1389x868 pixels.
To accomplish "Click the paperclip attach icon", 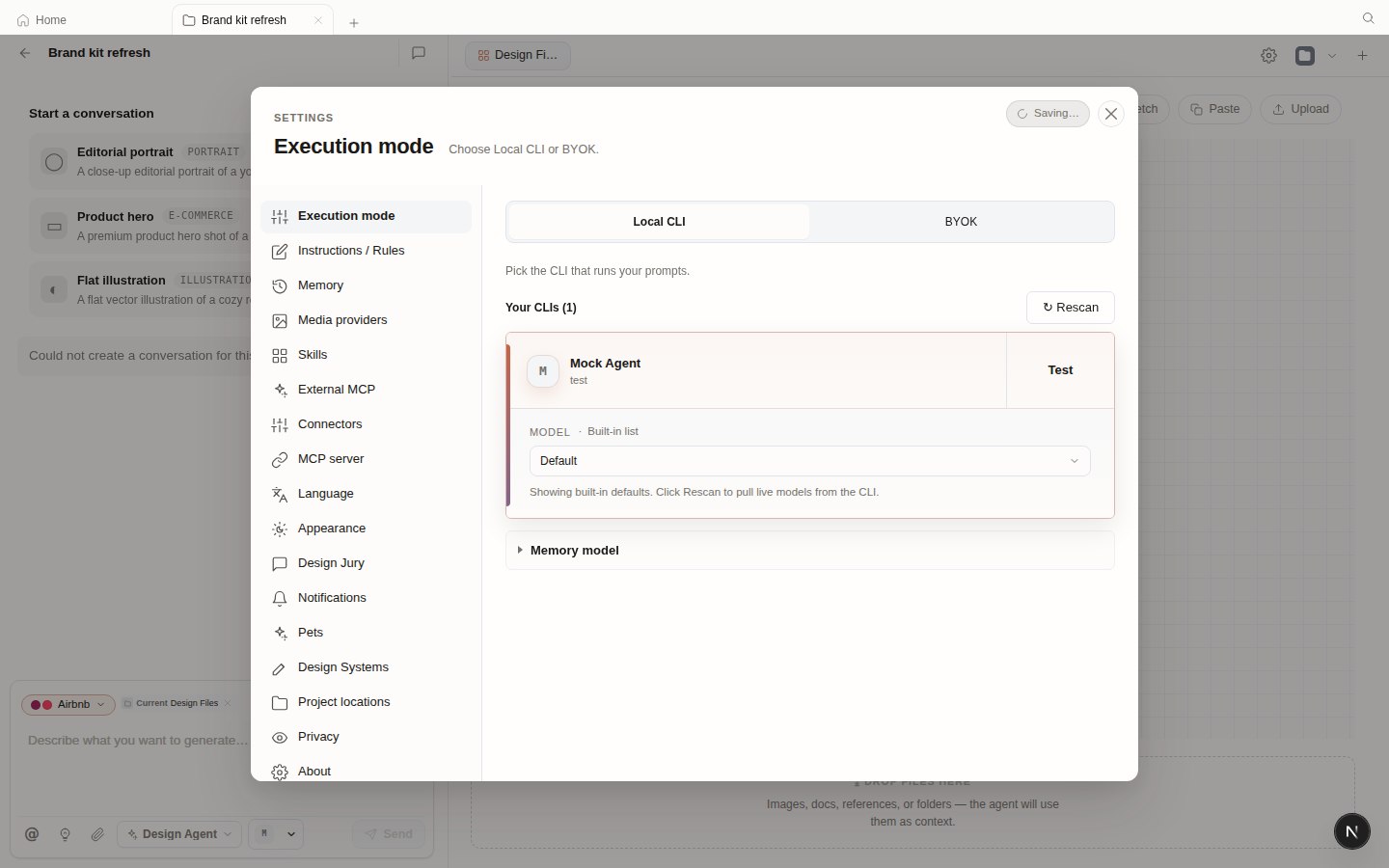I will [97, 834].
